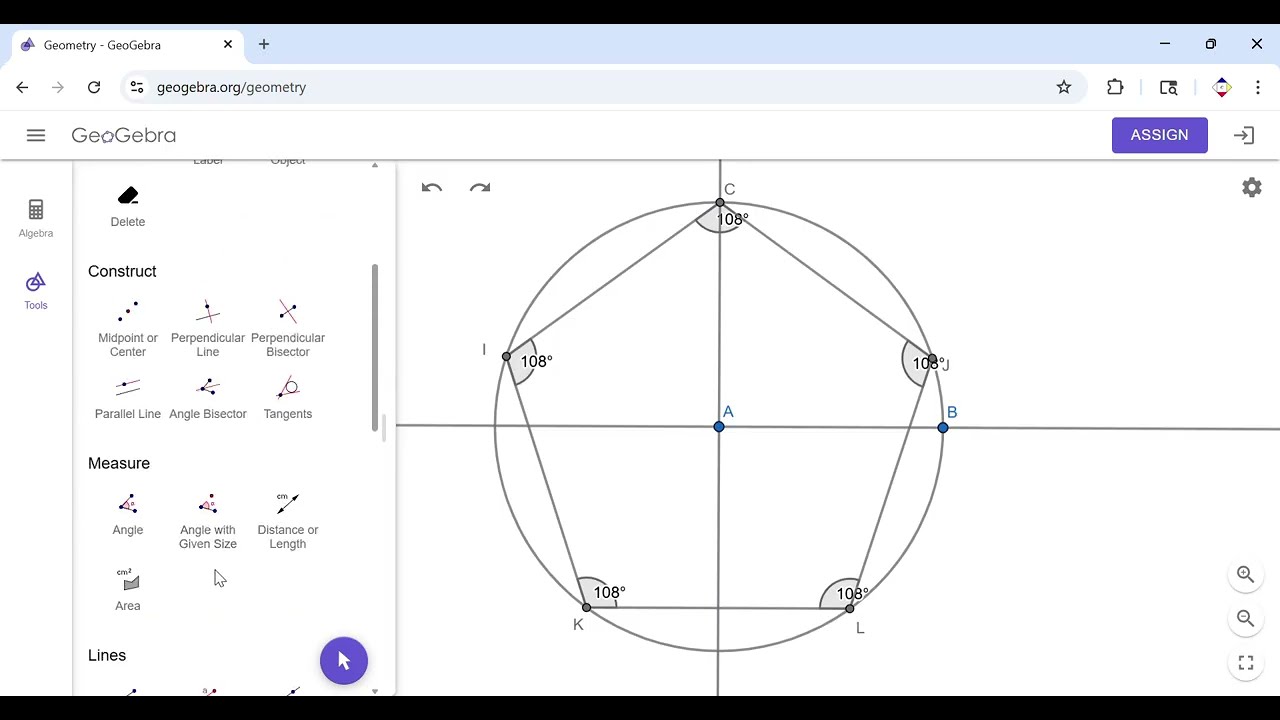Bookmark this page with the star
The width and height of the screenshot is (1280, 720).
click(1064, 87)
